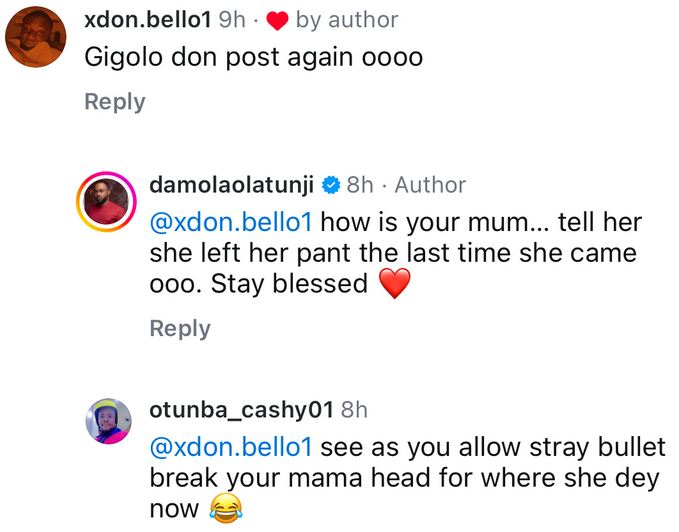Click the Author label beside 8h

point(429,185)
